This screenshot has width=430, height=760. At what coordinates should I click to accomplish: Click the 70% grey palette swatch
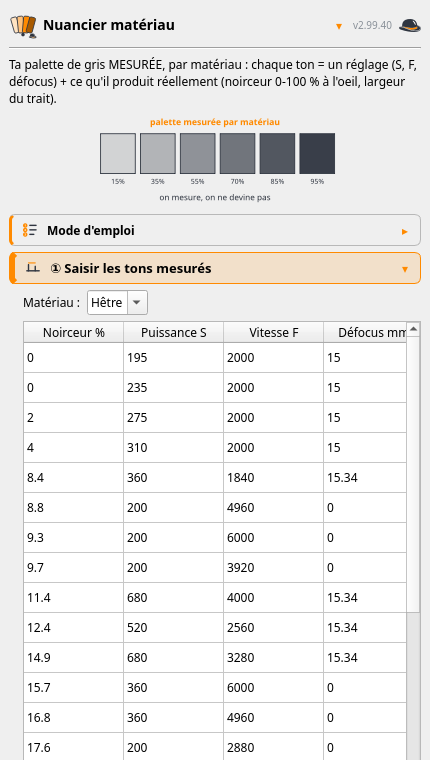coord(238,153)
